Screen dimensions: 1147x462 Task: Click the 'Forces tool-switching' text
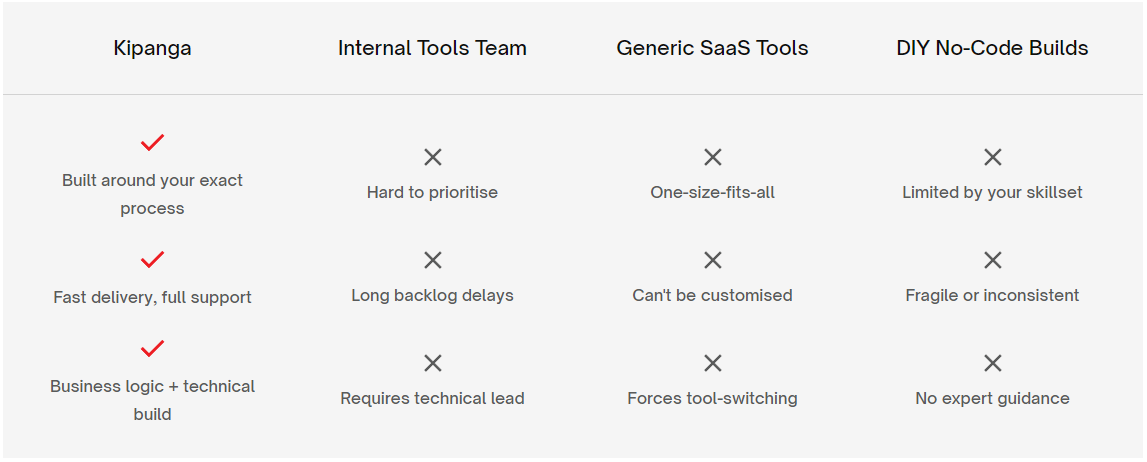click(x=712, y=398)
